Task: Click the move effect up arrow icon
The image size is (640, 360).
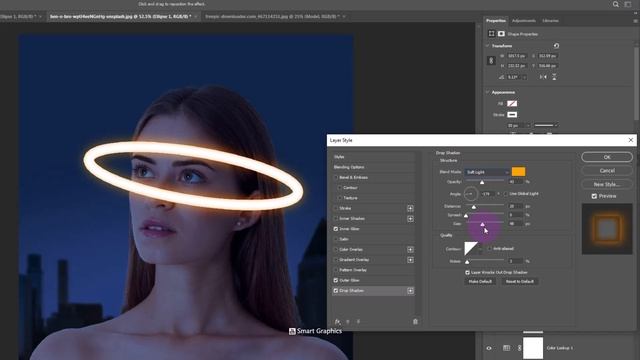Action: coord(348,322)
